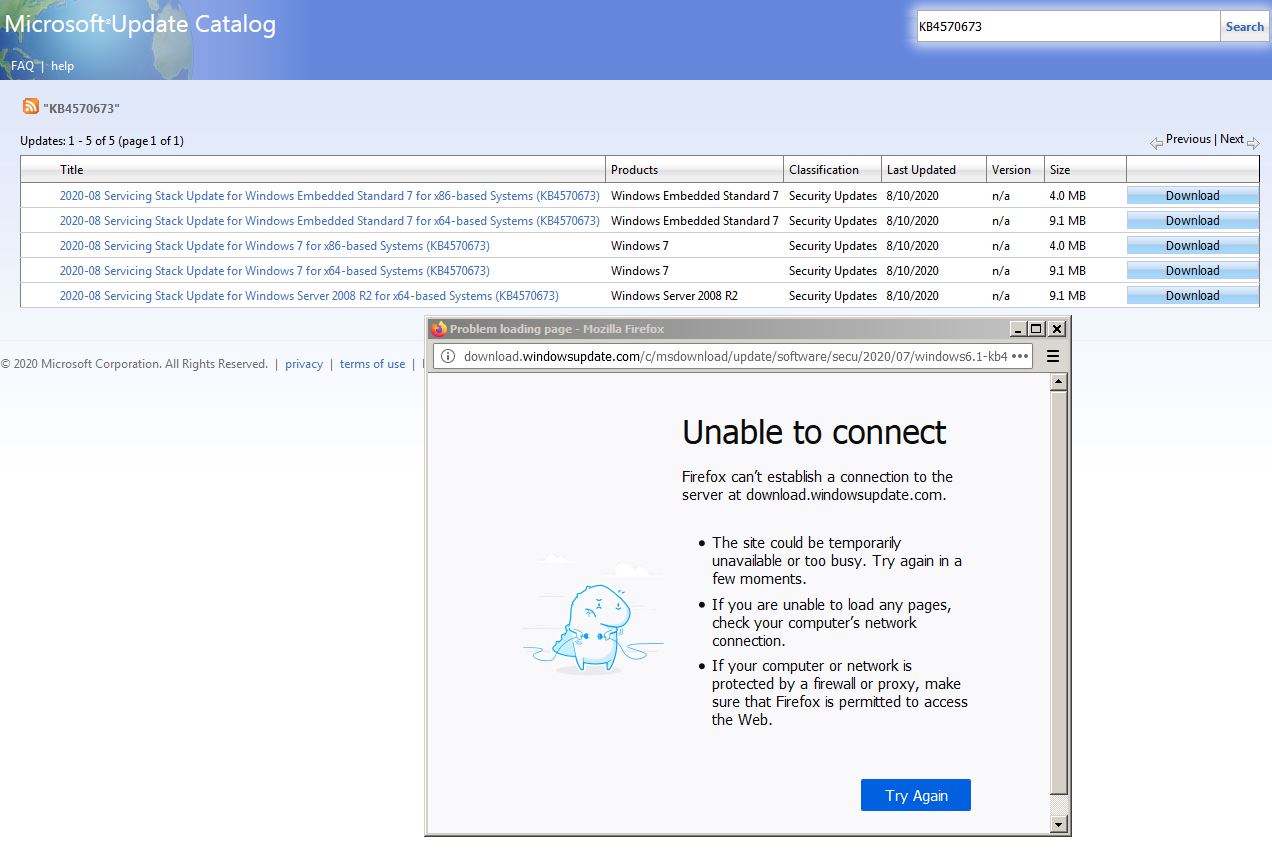Open Windows 7 x86-based update title link
Viewport: 1272px width, 856px height.
pyautogui.click(x=275, y=246)
